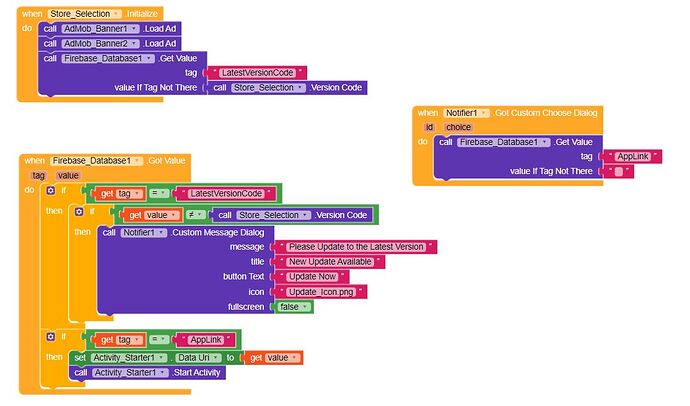
Task: Select 'New Update Available' title string
Action: point(330,262)
